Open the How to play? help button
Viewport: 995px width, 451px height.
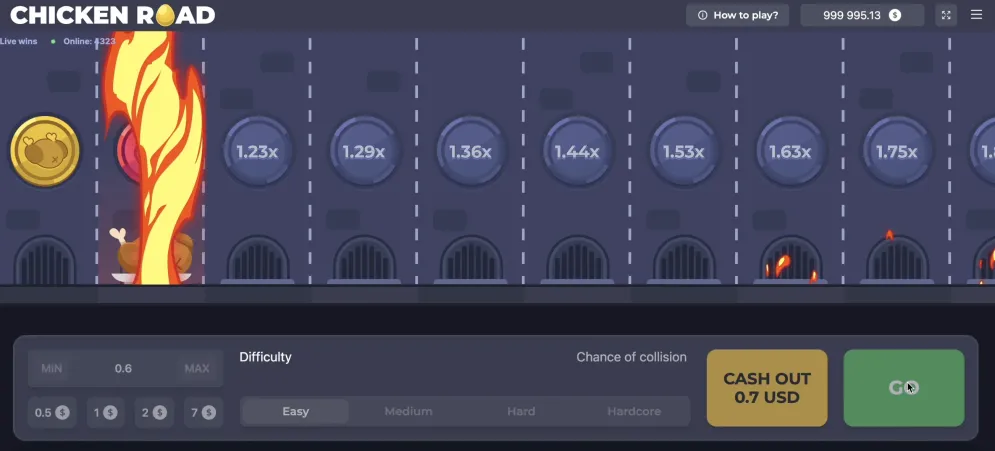[737, 15]
